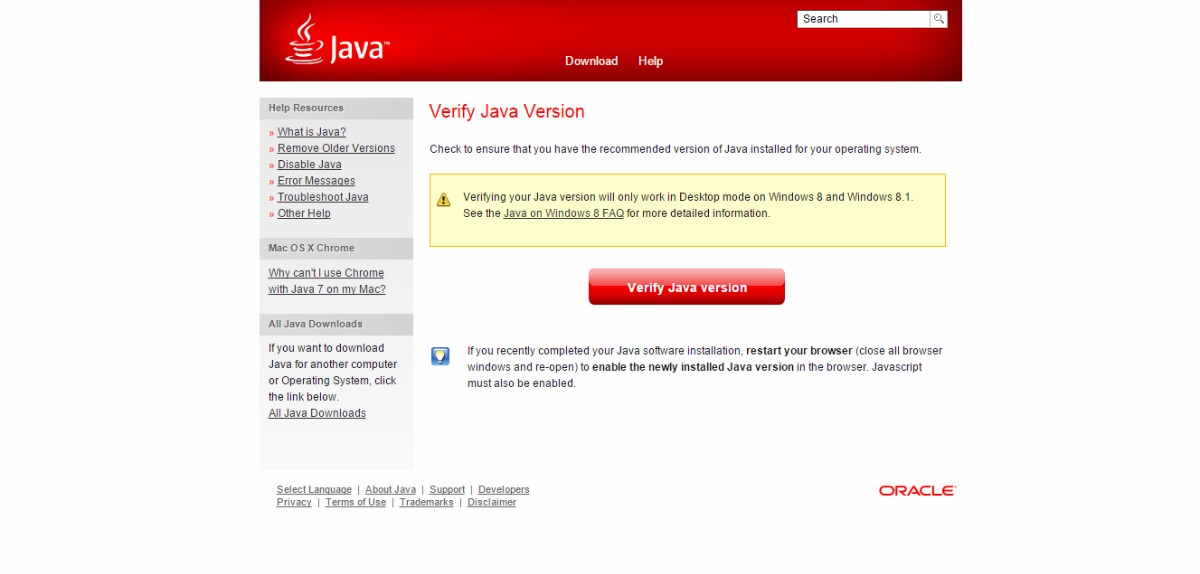
Task: Click the Mac OS X Chrome sidebar heading
Action: click(x=311, y=248)
